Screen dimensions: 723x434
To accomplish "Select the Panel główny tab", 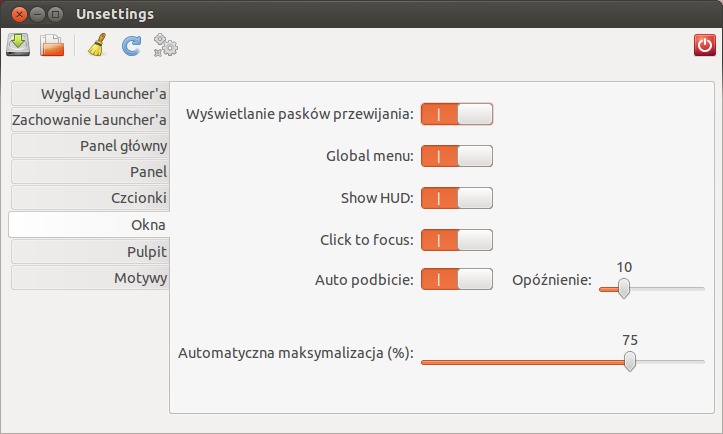I will click(x=90, y=146).
